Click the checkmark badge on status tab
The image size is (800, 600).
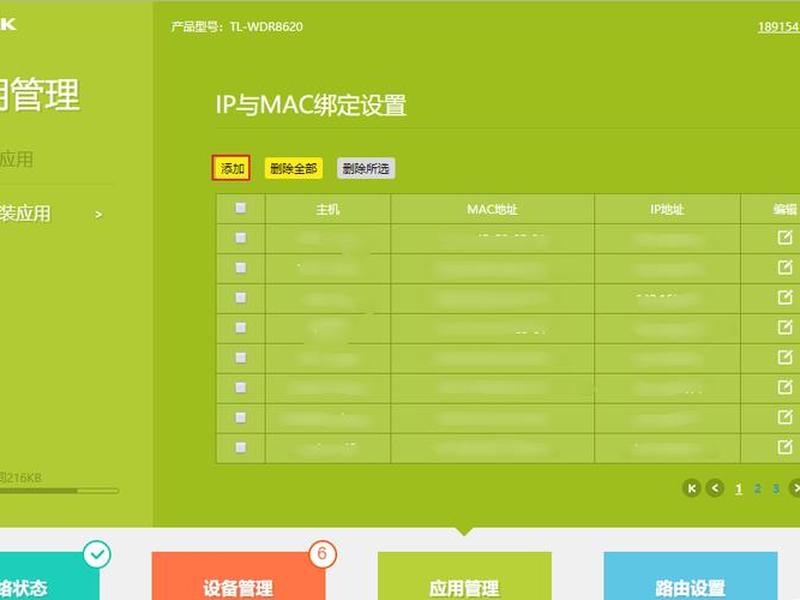pyautogui.click(x=97, y=554)
